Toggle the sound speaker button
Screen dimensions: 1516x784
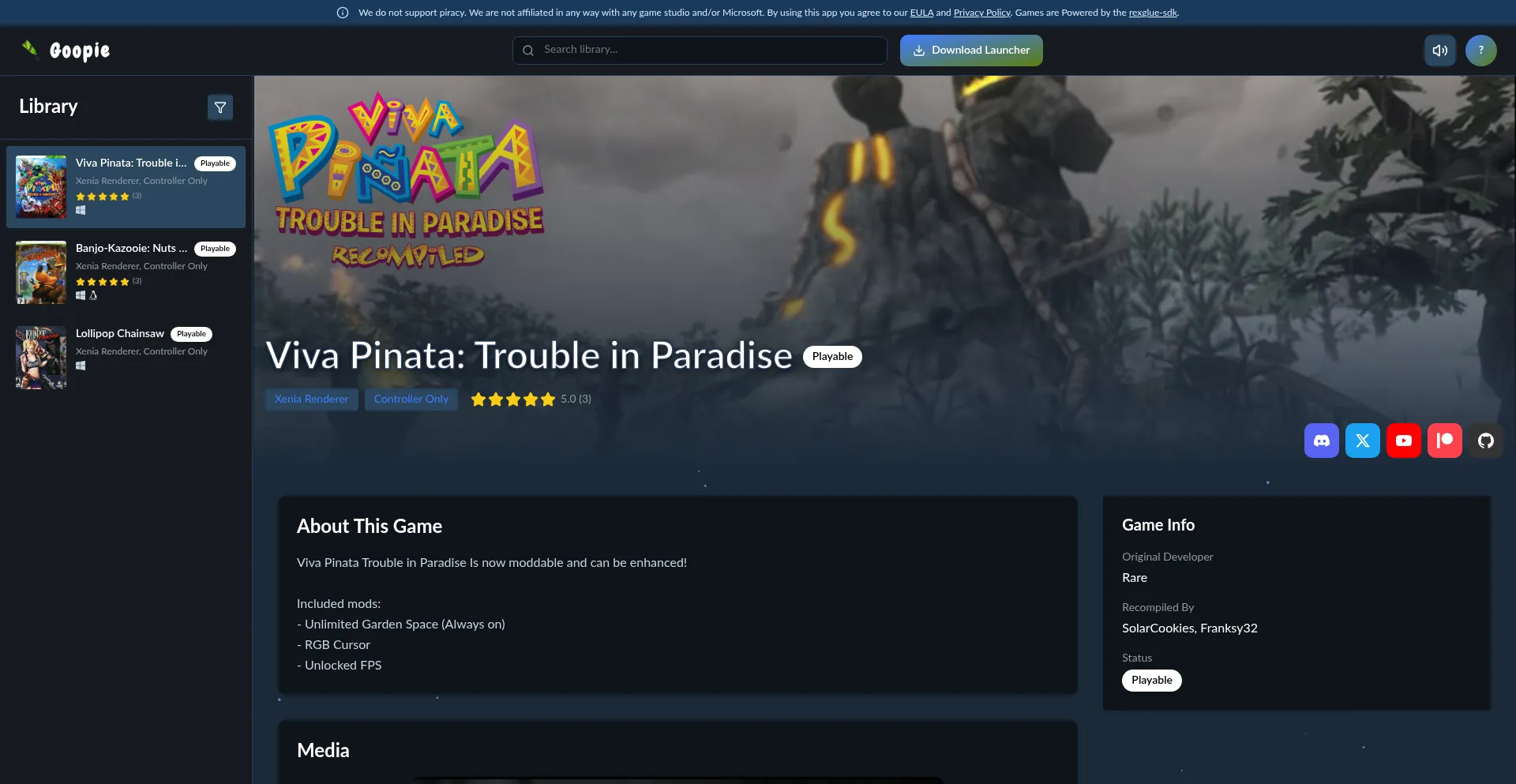tap(1440, 51)
